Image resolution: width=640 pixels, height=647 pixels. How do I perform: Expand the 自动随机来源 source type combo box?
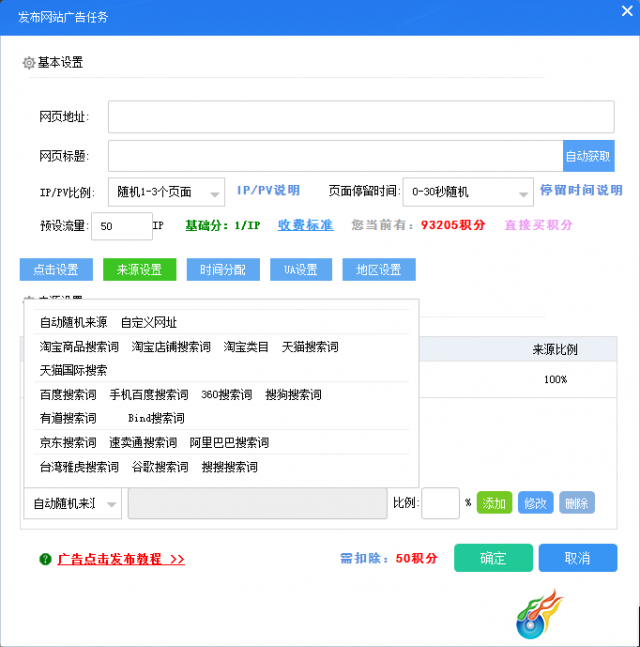point(73,503)
